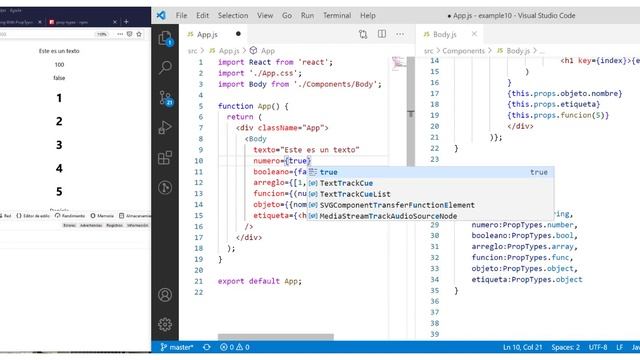640x360 pixels.
Task: Open the Run menu
Action: (x=307, y=16)
